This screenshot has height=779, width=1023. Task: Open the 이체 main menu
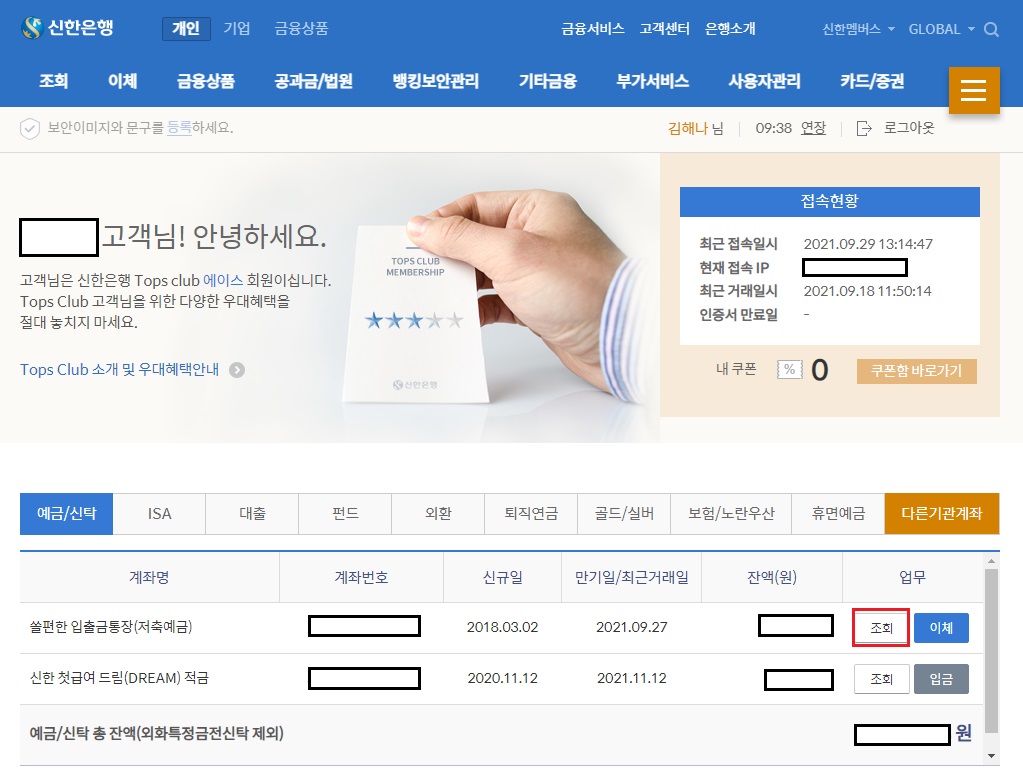[123, 81]
